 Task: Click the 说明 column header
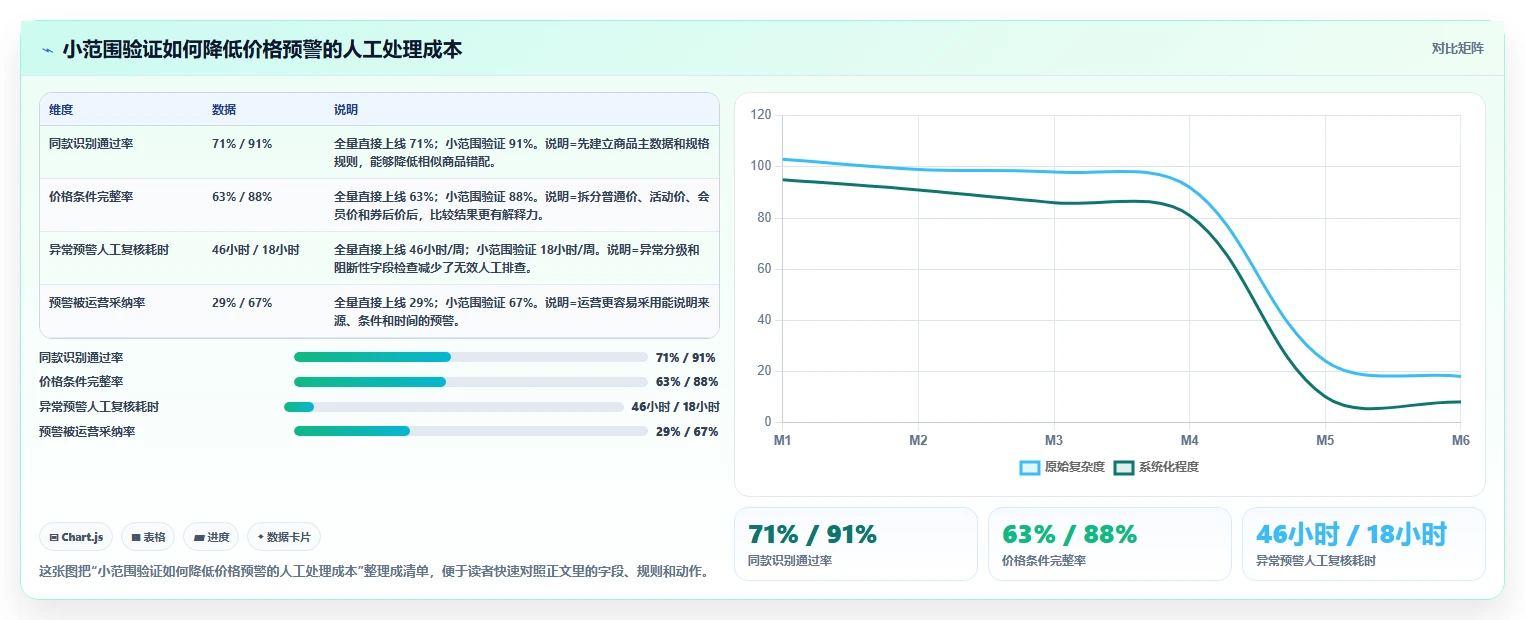(346, 110)
